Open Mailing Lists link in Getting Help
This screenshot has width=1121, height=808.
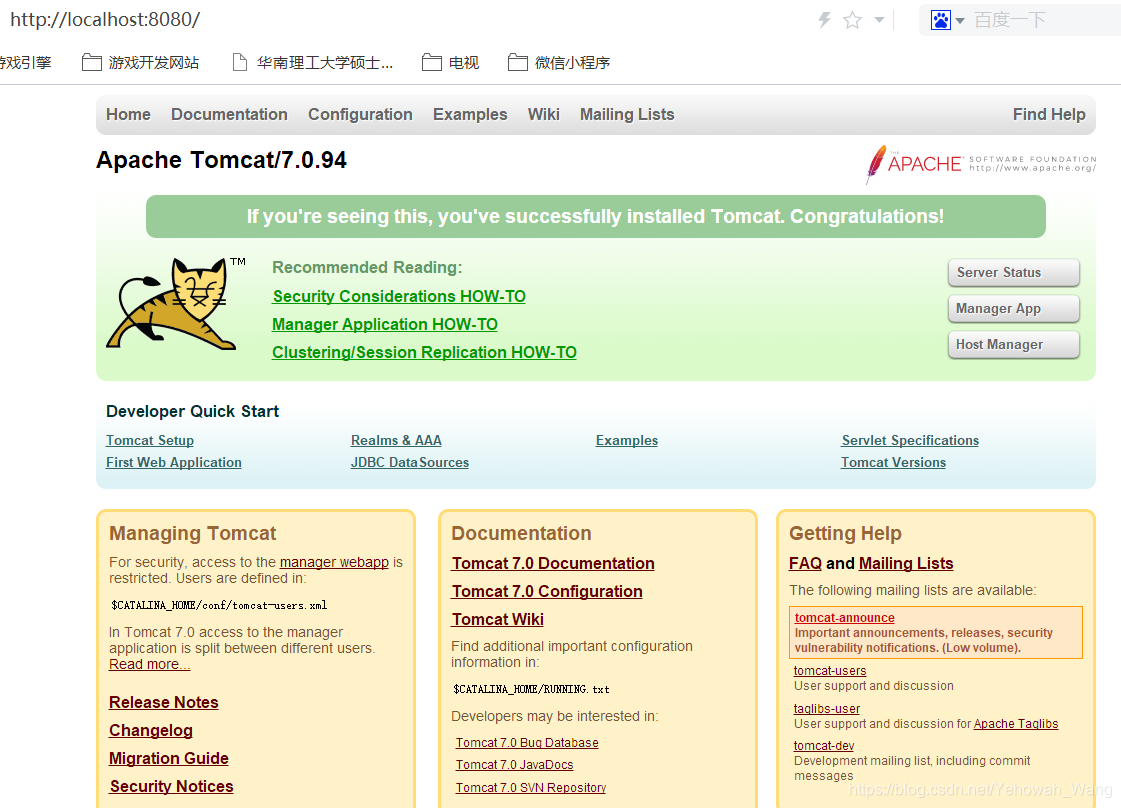click(x=906, y=563)
